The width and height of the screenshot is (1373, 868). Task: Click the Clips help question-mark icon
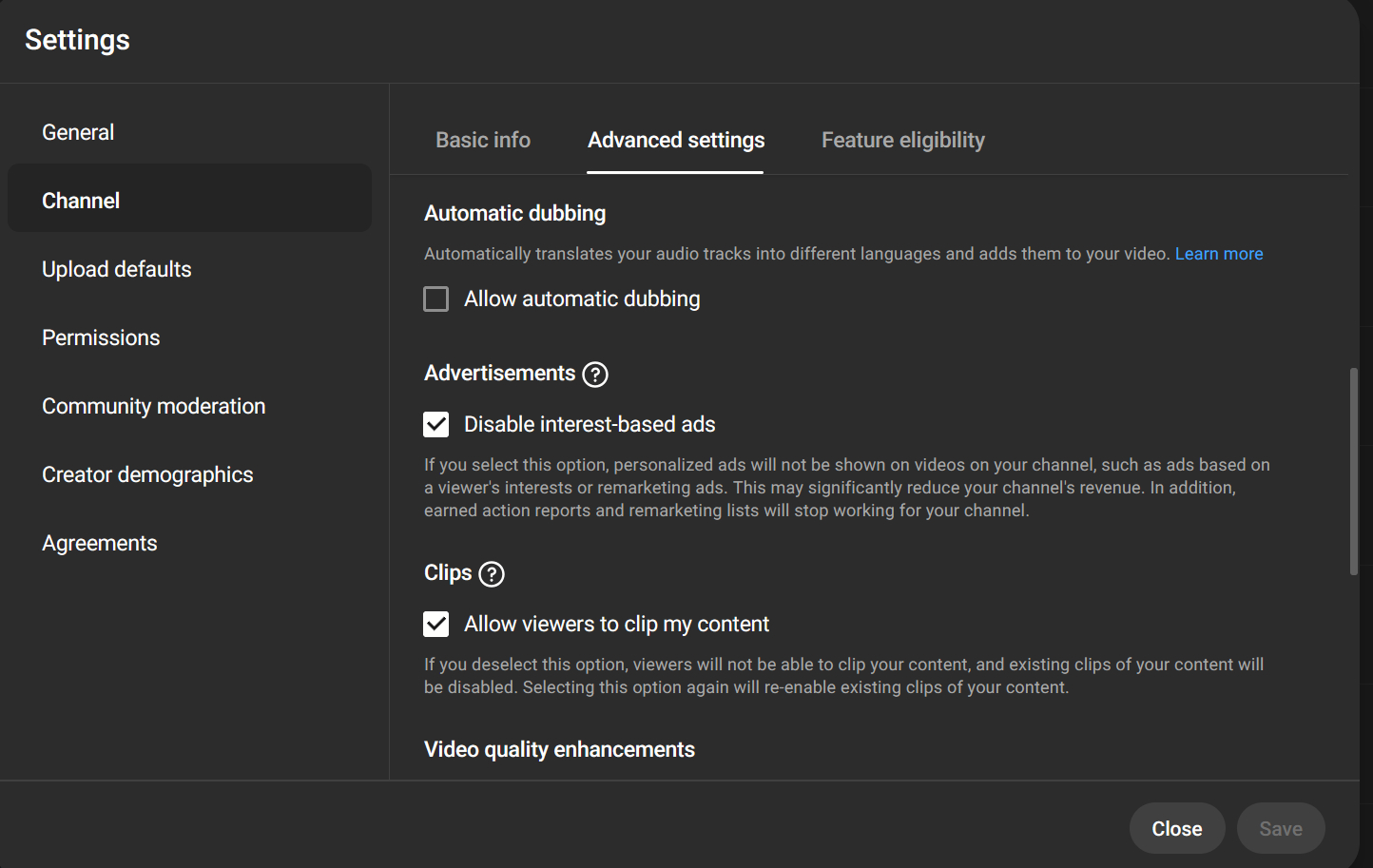pos(492,574)
